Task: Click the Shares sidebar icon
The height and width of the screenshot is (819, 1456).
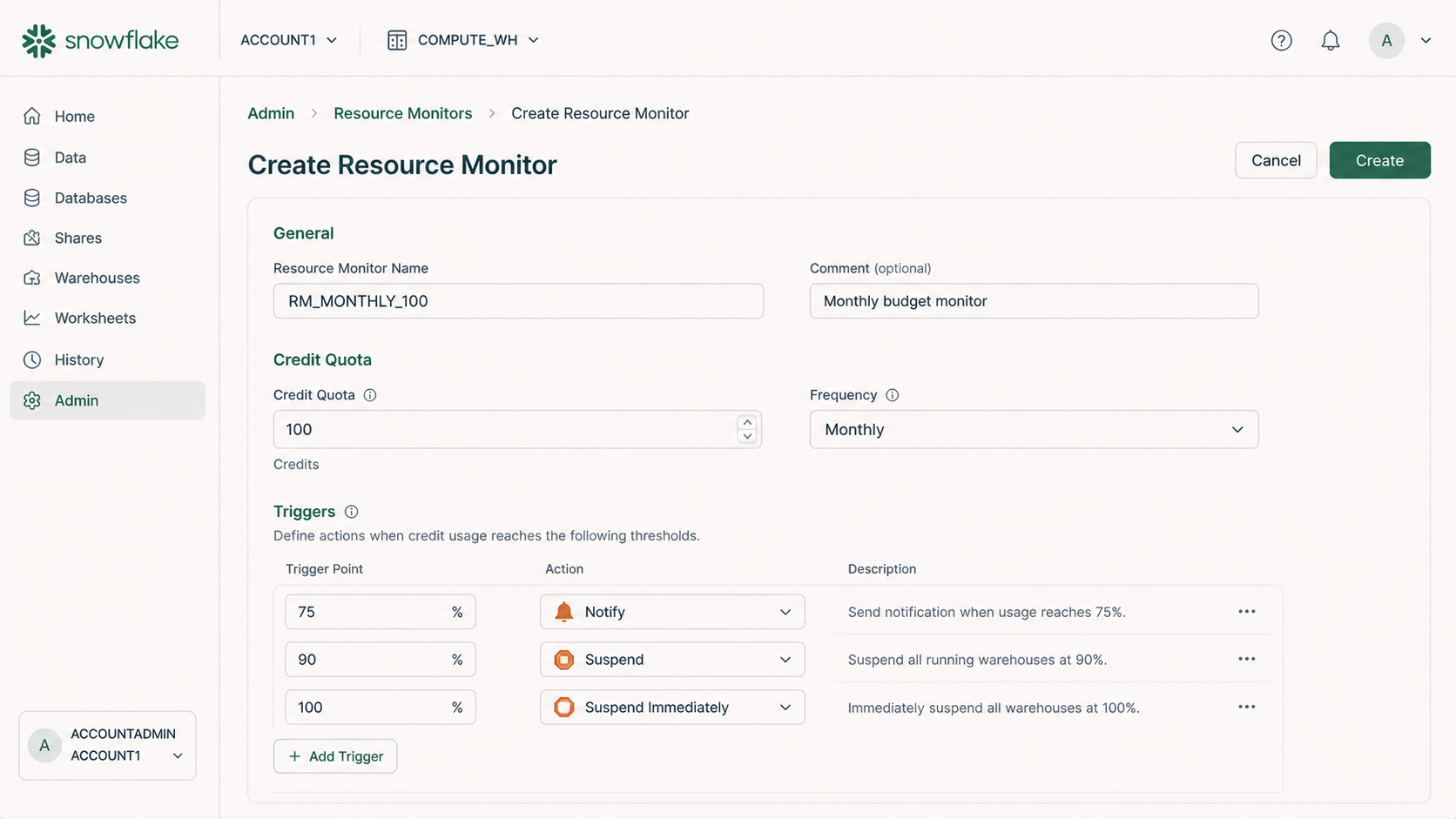Action: click(32, 238)
